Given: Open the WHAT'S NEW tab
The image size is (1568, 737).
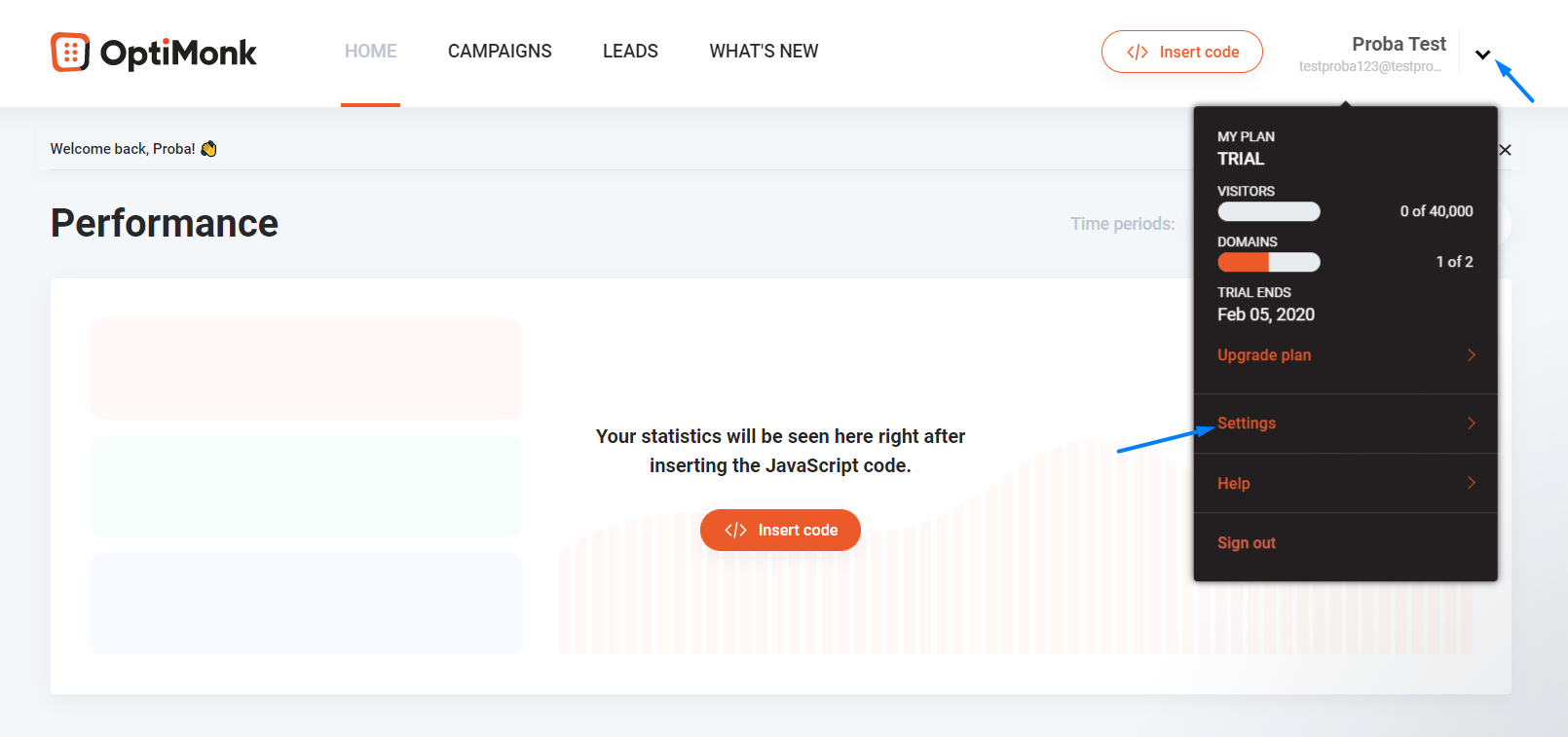Looking at the screenshot, I should [x=764, y=52].
